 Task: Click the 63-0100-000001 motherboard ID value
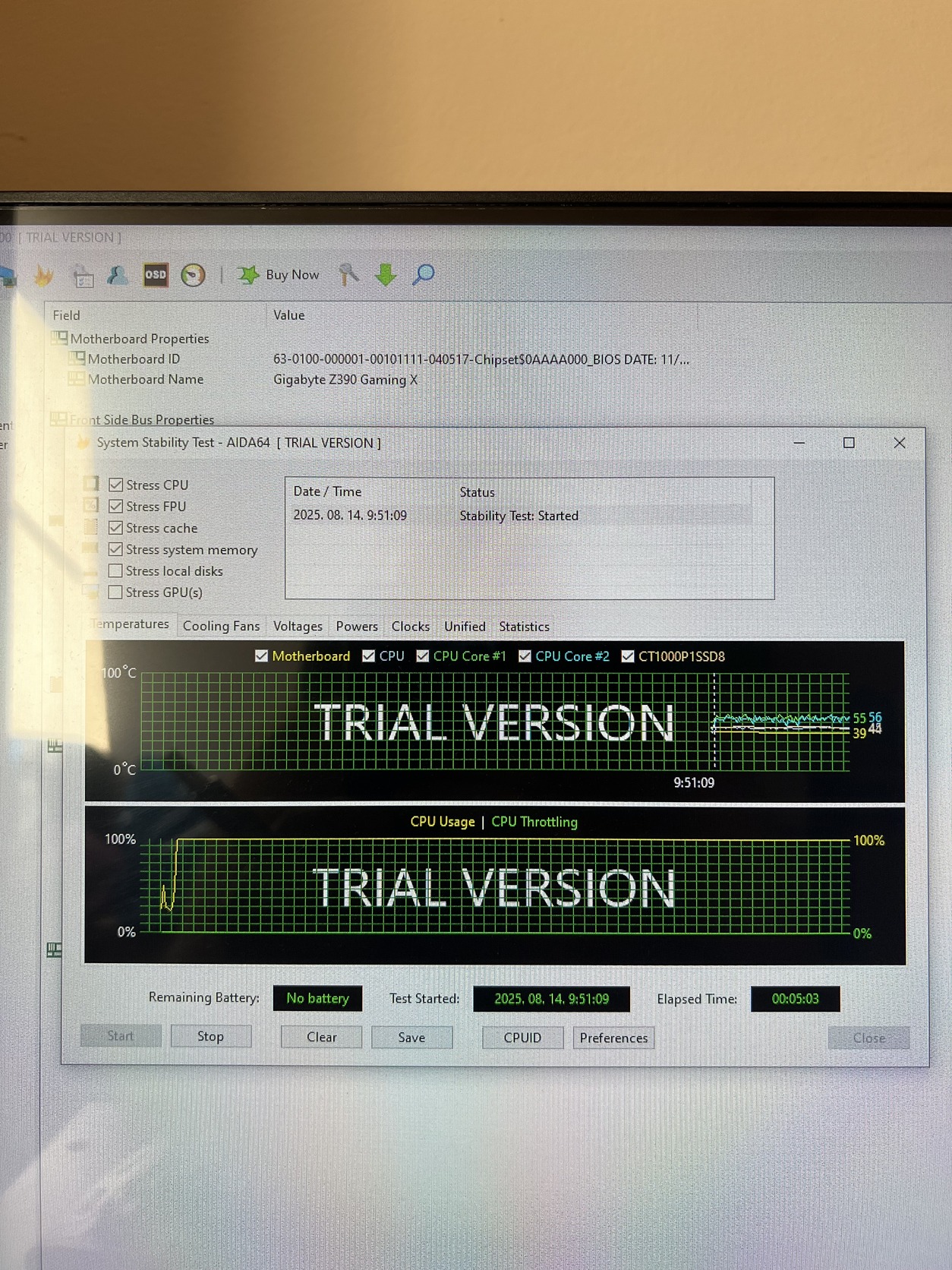pos(481,359)
